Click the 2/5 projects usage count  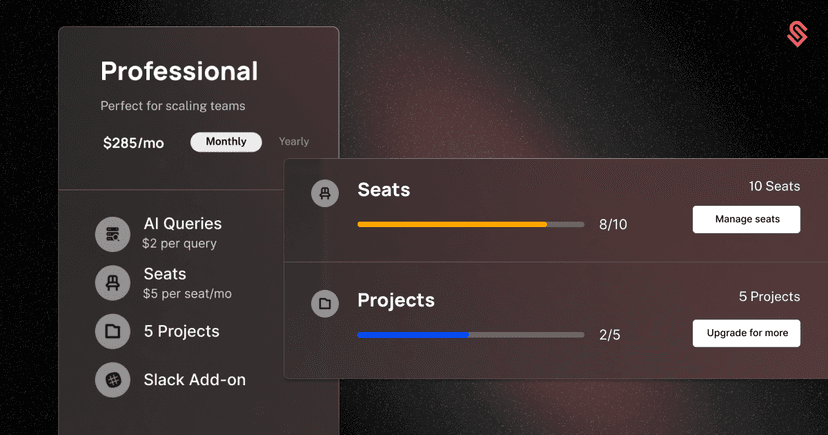pyautogui.click(x=609, y=335)
